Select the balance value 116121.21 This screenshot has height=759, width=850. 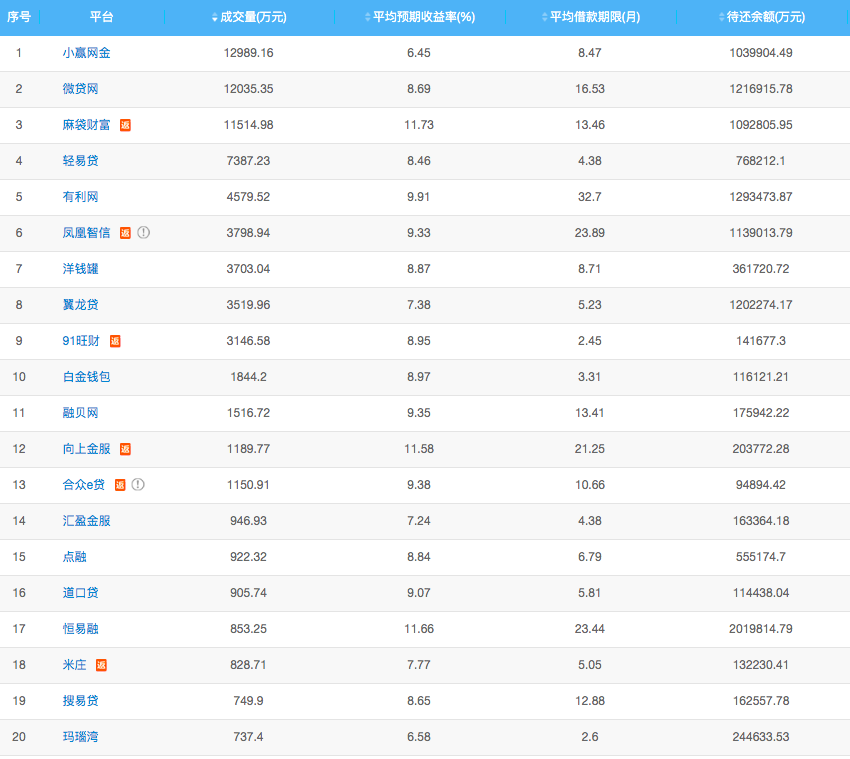[x=761, y=377]
